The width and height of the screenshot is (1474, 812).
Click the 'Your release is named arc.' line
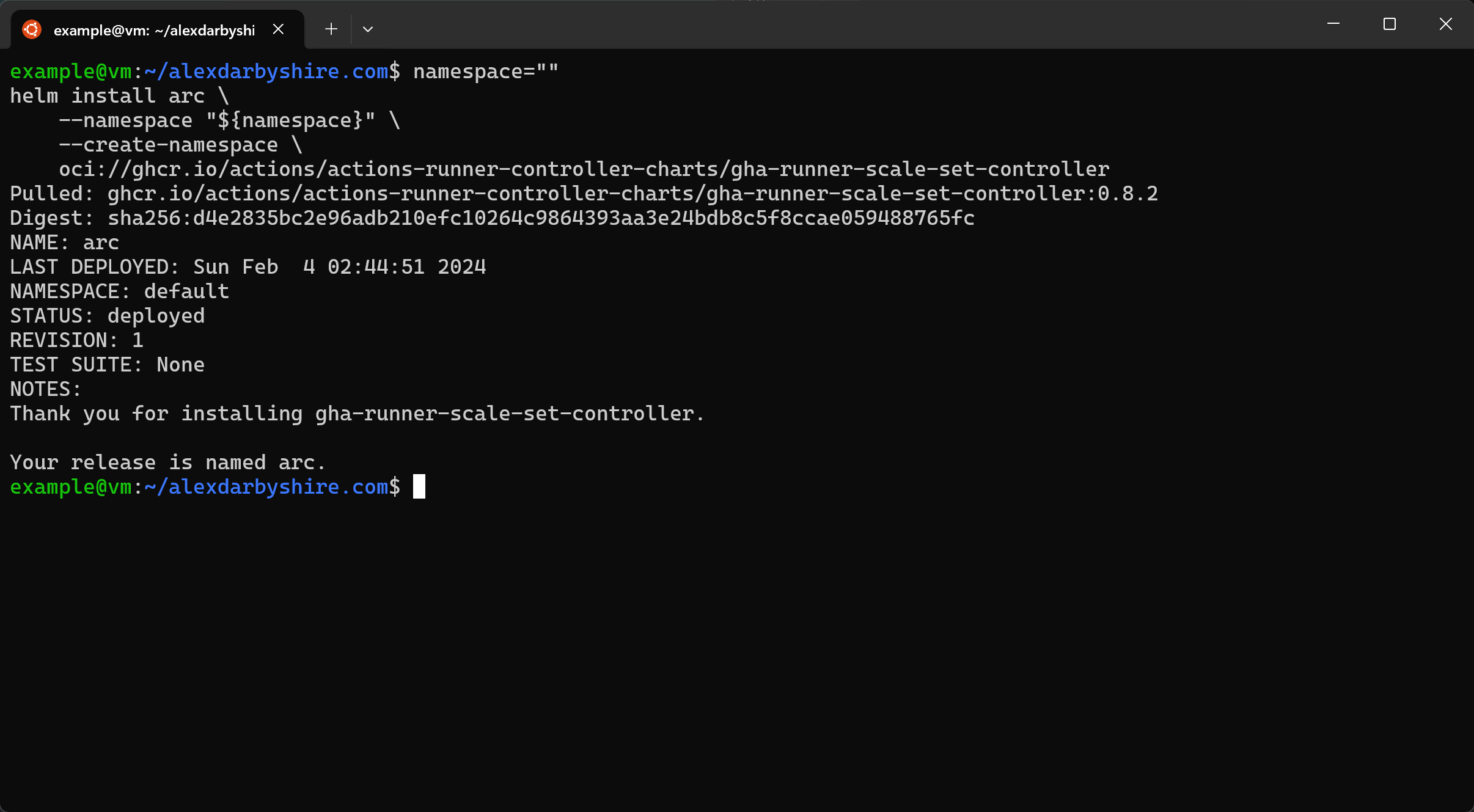168,463
